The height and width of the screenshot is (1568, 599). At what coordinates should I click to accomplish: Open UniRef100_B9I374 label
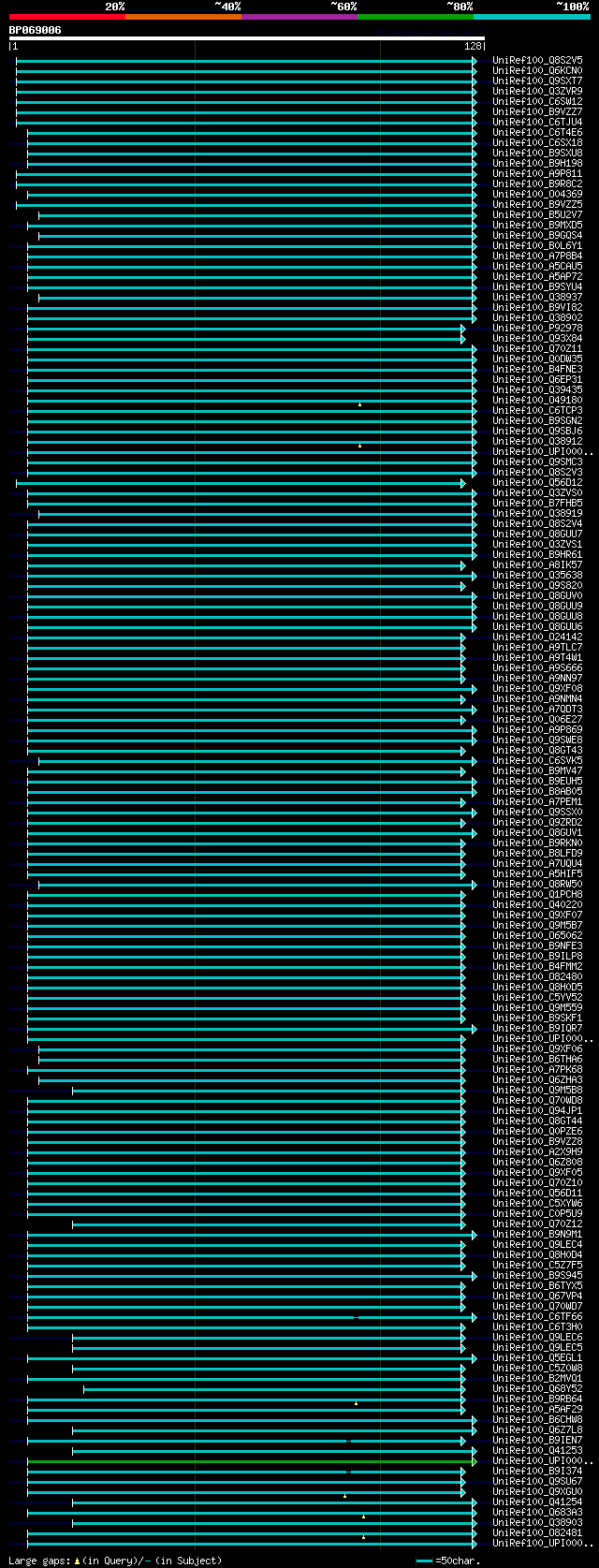(x=537, y=1471)
